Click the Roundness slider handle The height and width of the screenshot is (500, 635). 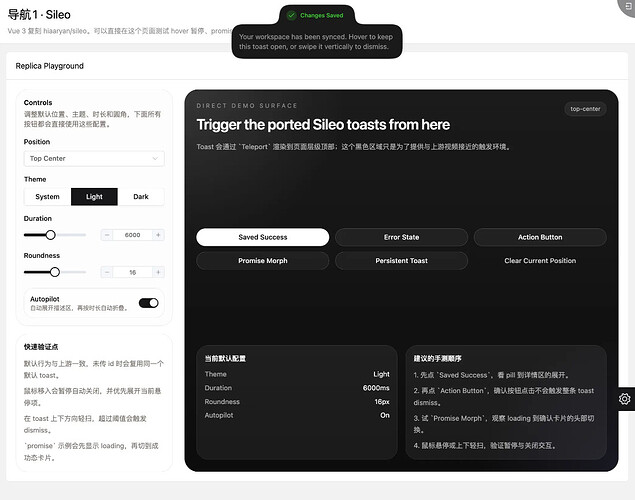click(55, 272)
